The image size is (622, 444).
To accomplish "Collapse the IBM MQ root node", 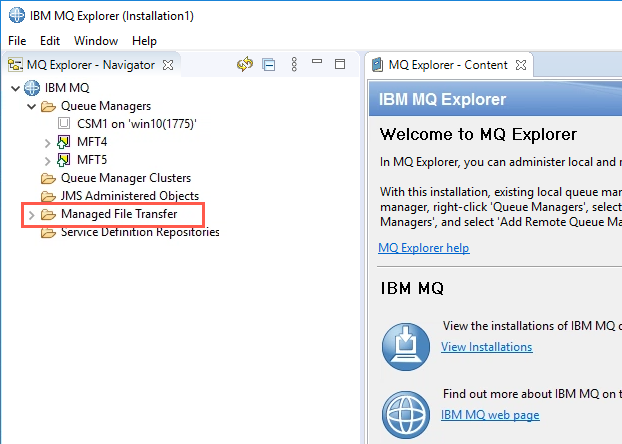I will (x=15, y=88).
